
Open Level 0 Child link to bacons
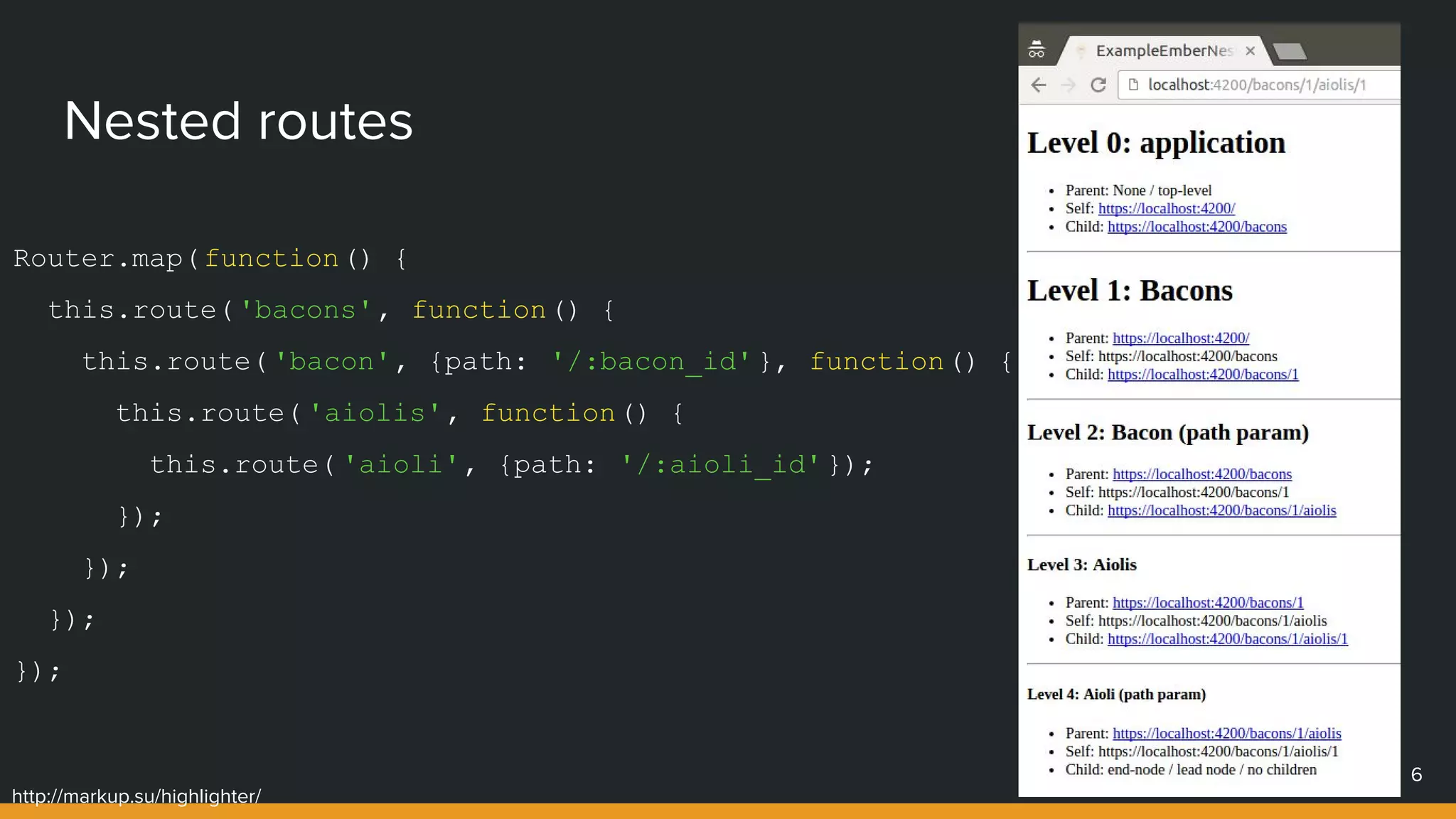coord(1197,227)
